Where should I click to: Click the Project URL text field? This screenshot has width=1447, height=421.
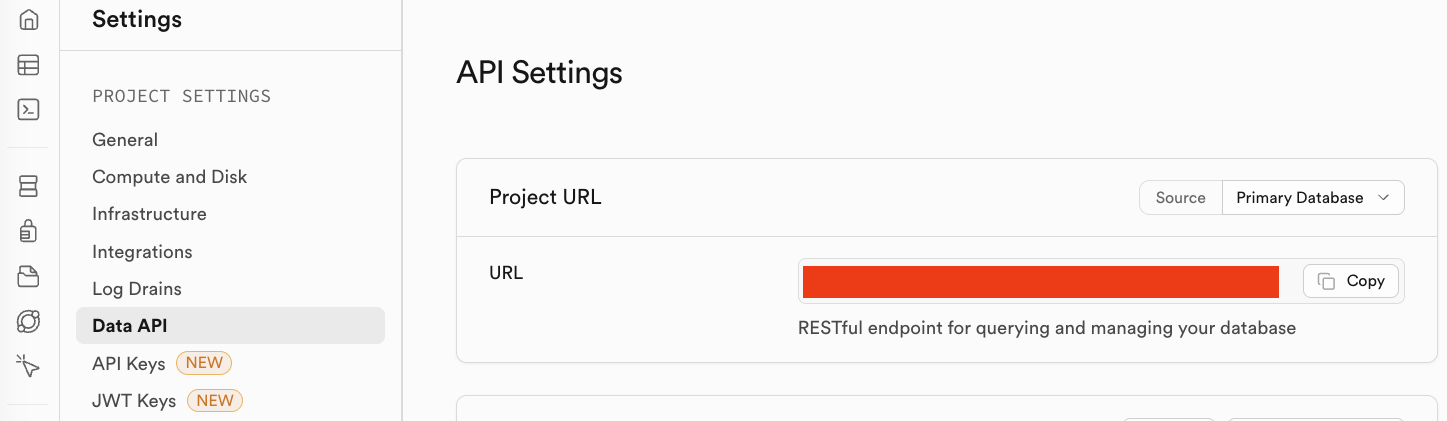coord(1040,282)
